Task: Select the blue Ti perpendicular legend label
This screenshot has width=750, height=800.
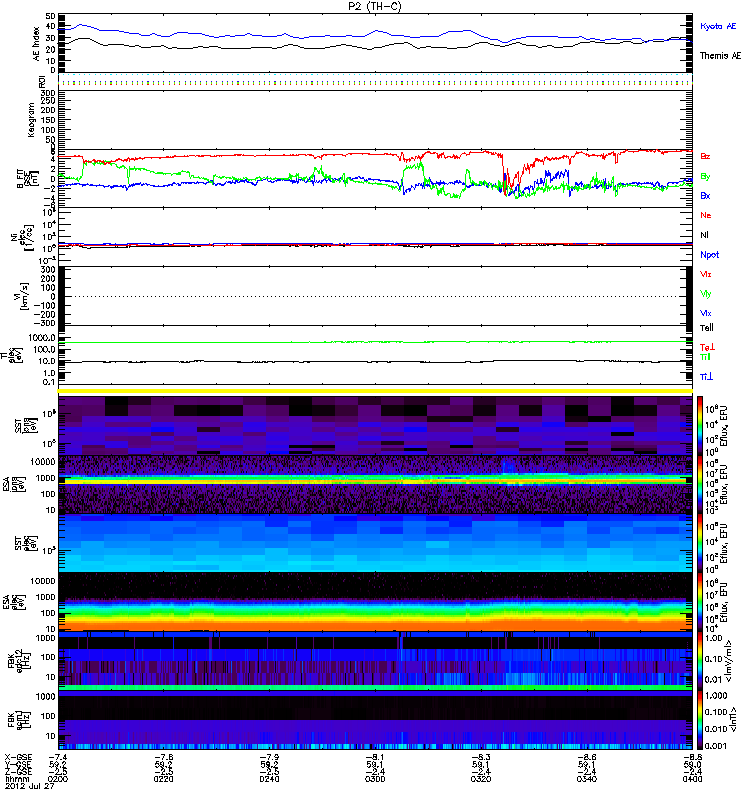Action: point(706,377)
